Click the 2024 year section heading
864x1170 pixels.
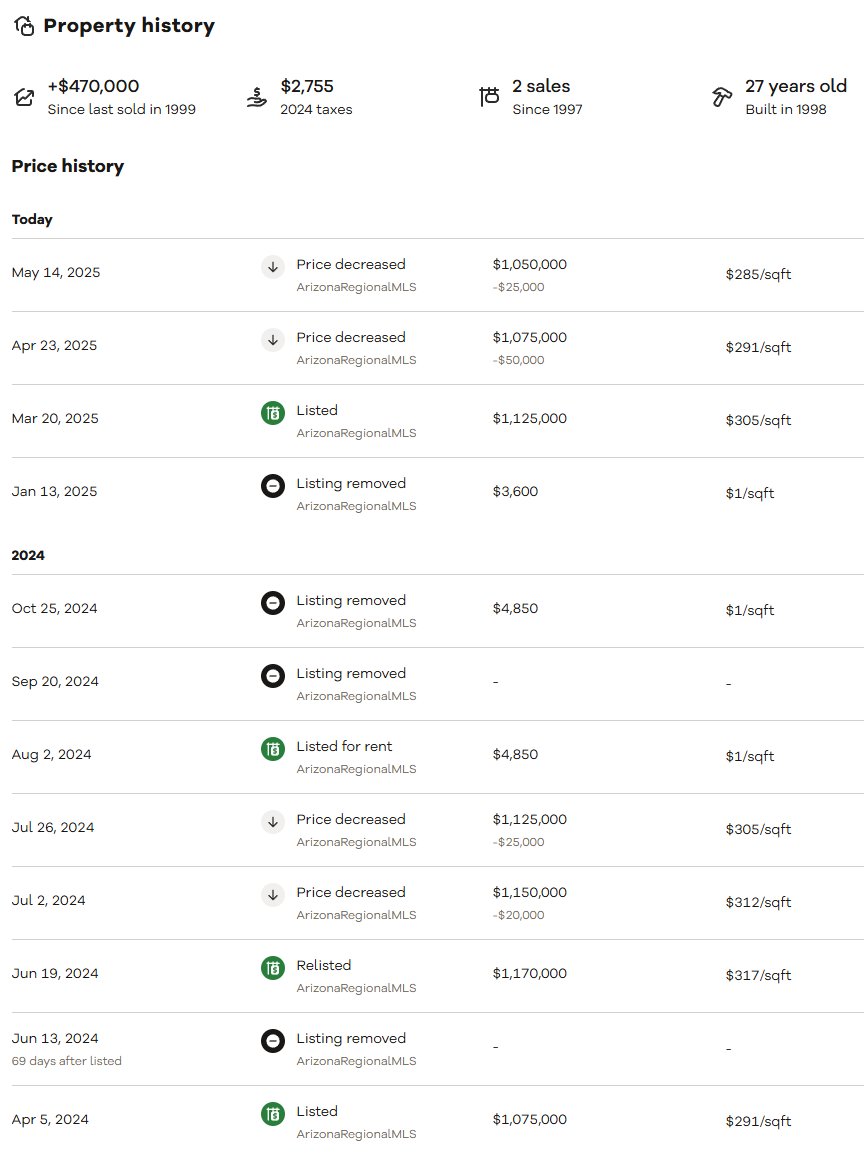pyautogui.click(x=28, y=555)
